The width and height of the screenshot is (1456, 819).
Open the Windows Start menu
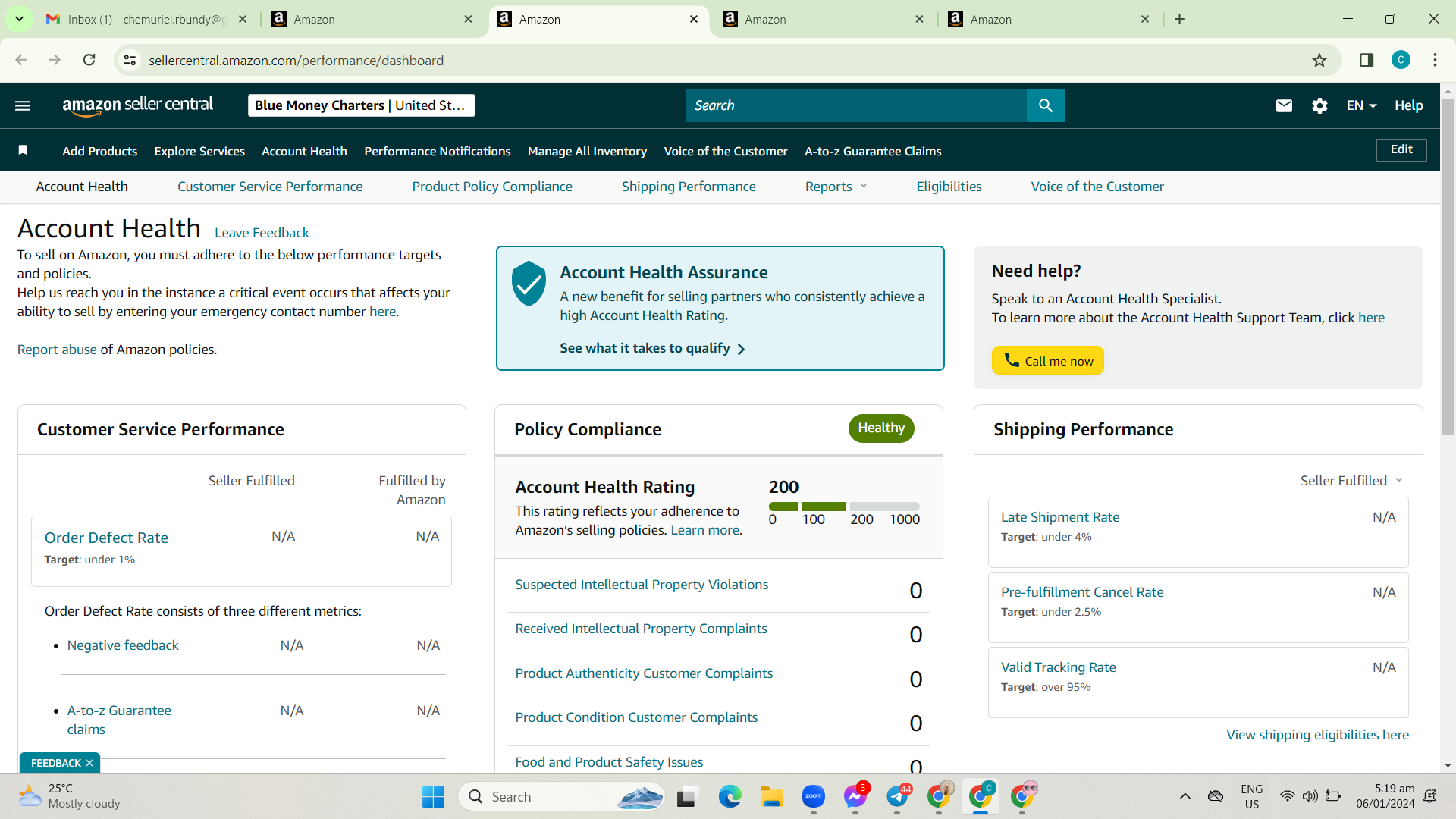433,797
